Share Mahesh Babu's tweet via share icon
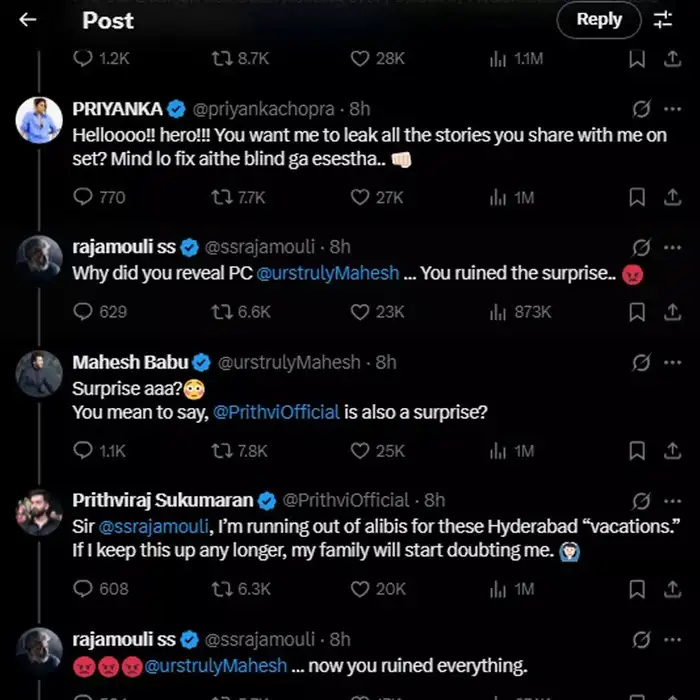The height and width of the screenshot is (700, 700). (x=672, y=451)
